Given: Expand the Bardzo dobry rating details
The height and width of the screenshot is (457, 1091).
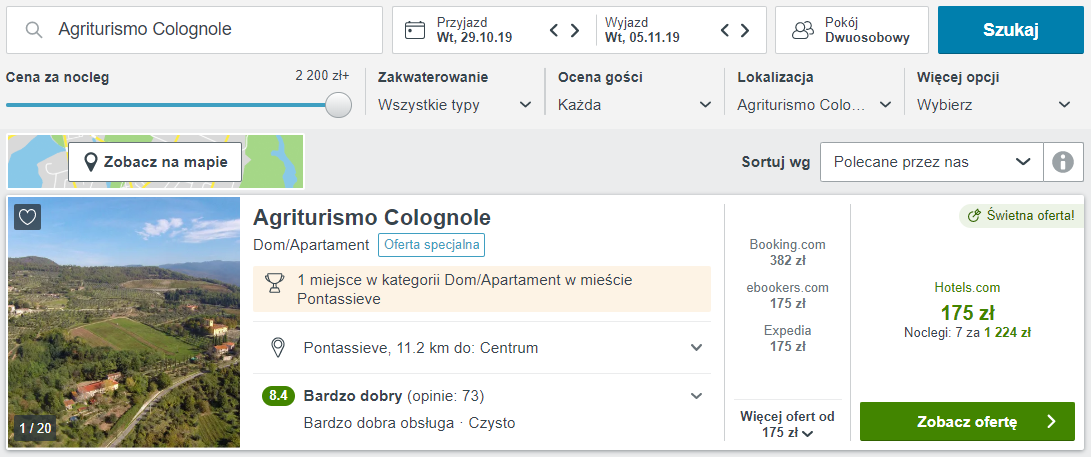Looking at the screenshot, I should click(696, 396).
